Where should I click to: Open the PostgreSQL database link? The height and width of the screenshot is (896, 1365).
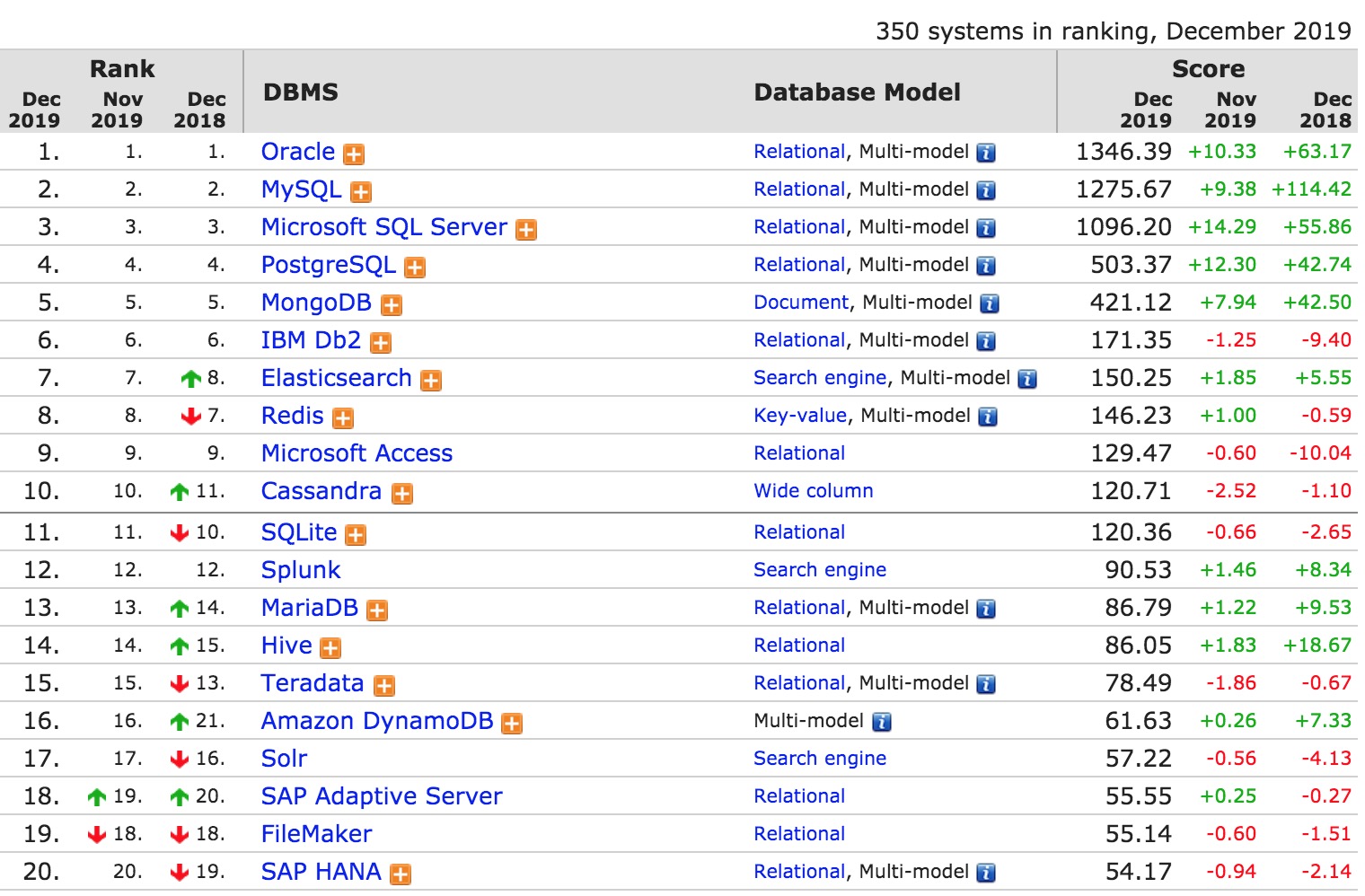coord(328,265)
